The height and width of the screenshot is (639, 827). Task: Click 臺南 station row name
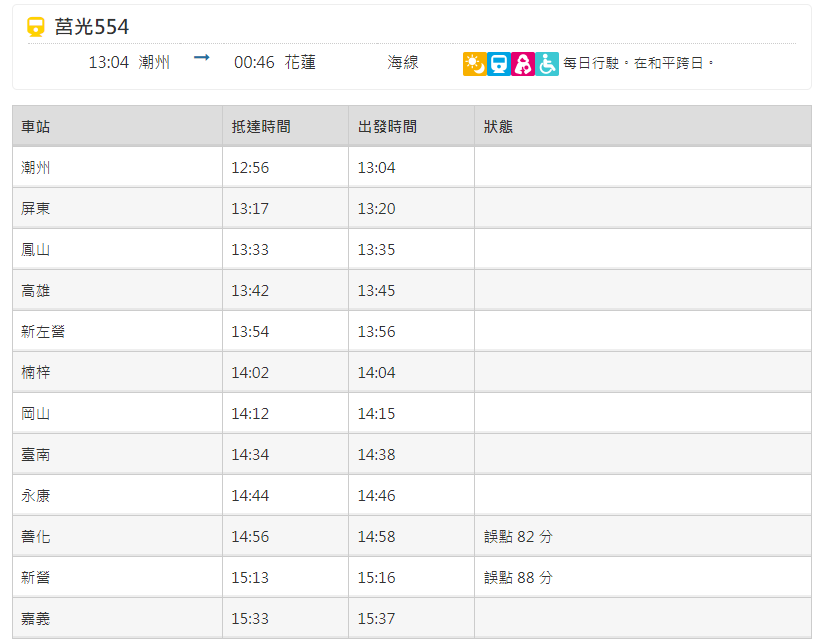(x=35, y=454)
